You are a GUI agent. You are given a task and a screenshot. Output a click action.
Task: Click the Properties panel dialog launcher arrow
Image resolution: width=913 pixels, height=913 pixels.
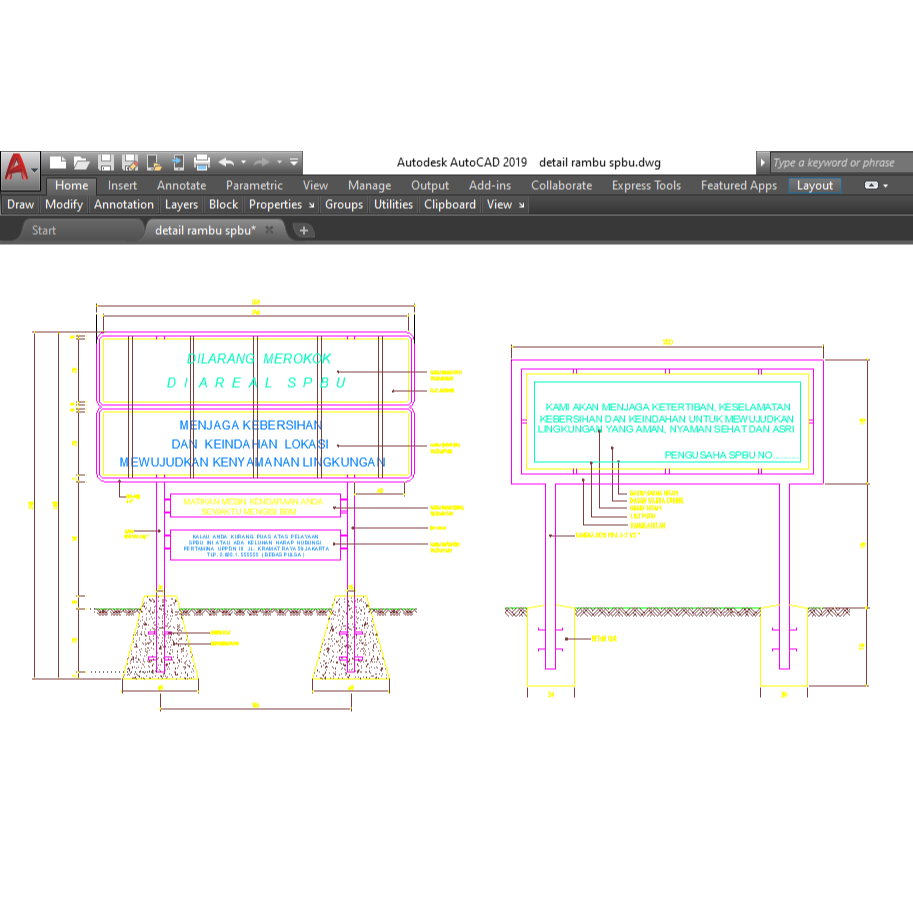[312, 206]
